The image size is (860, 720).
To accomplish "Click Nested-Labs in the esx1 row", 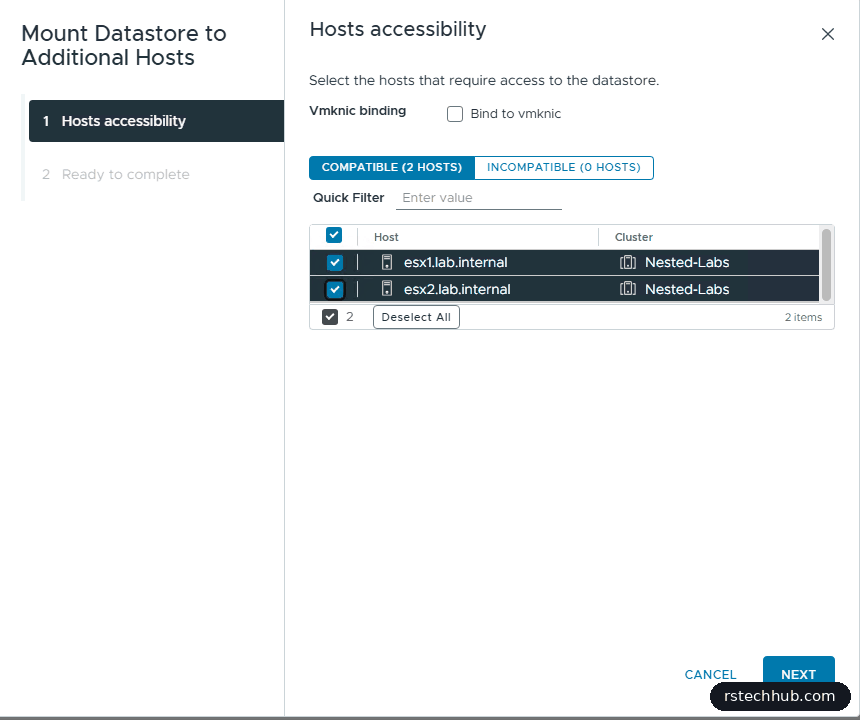I will [687, 262].
